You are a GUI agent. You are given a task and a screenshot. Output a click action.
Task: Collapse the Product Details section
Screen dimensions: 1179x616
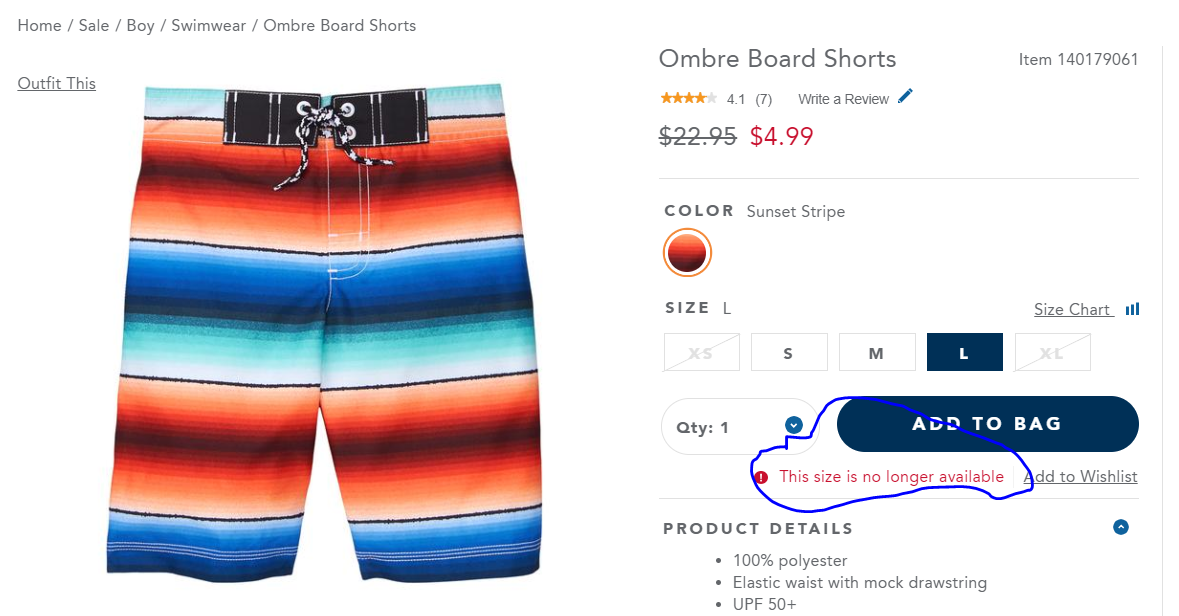[1120, 527]
